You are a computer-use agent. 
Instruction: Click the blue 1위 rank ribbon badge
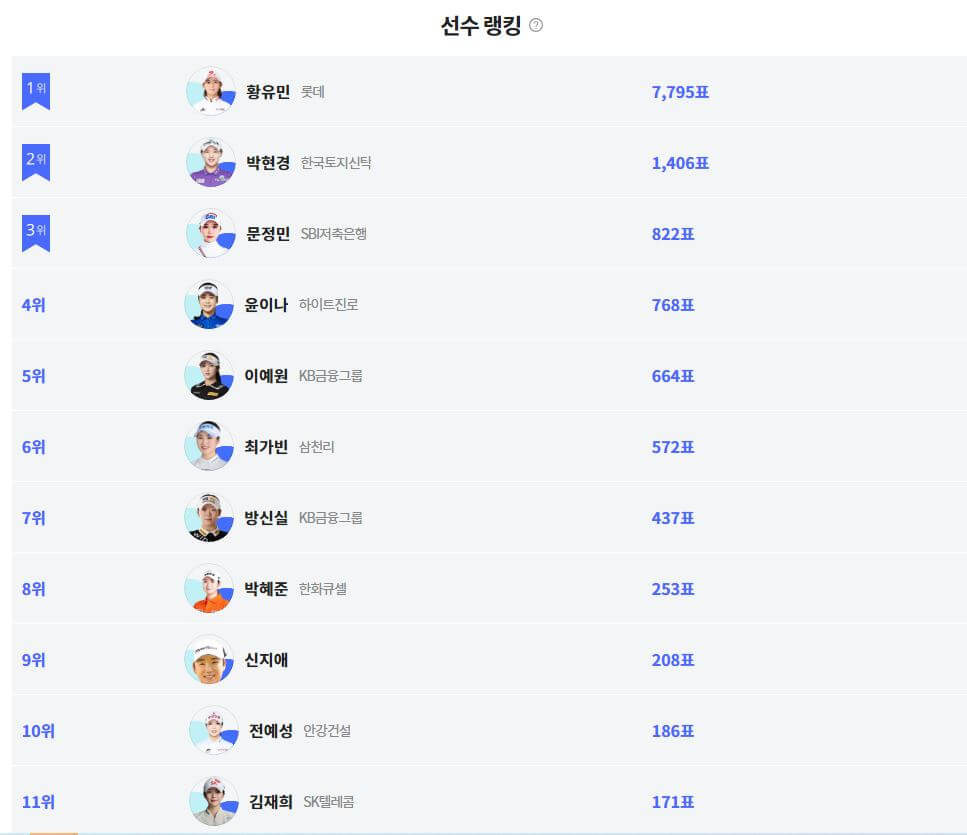pyautogui.click(x=35, y=90)
